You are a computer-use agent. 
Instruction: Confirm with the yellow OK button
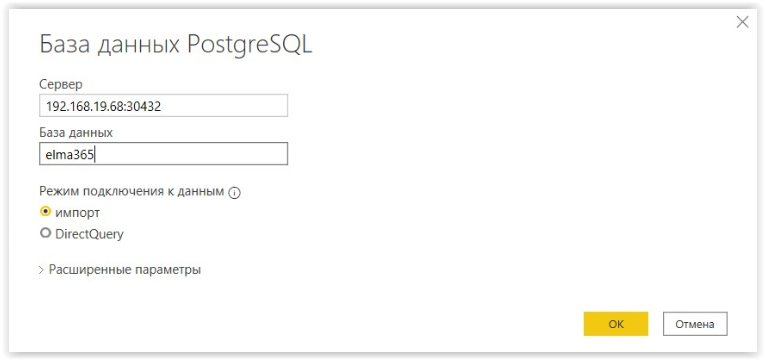click(616, 324)
